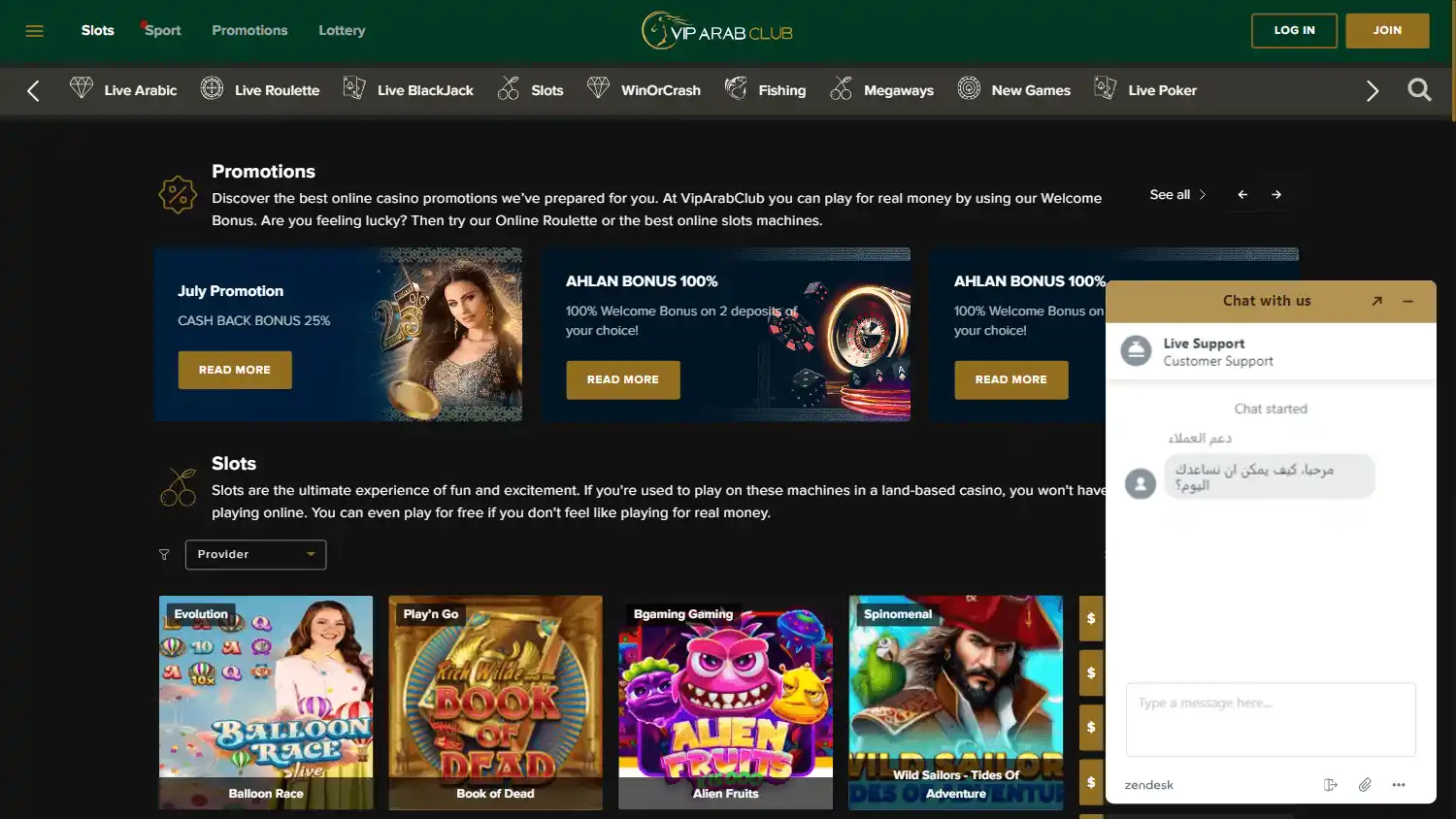Viewport: 1456px width, 819px height.
Task: Click the Promotions section heading
Action: (263, 172)
